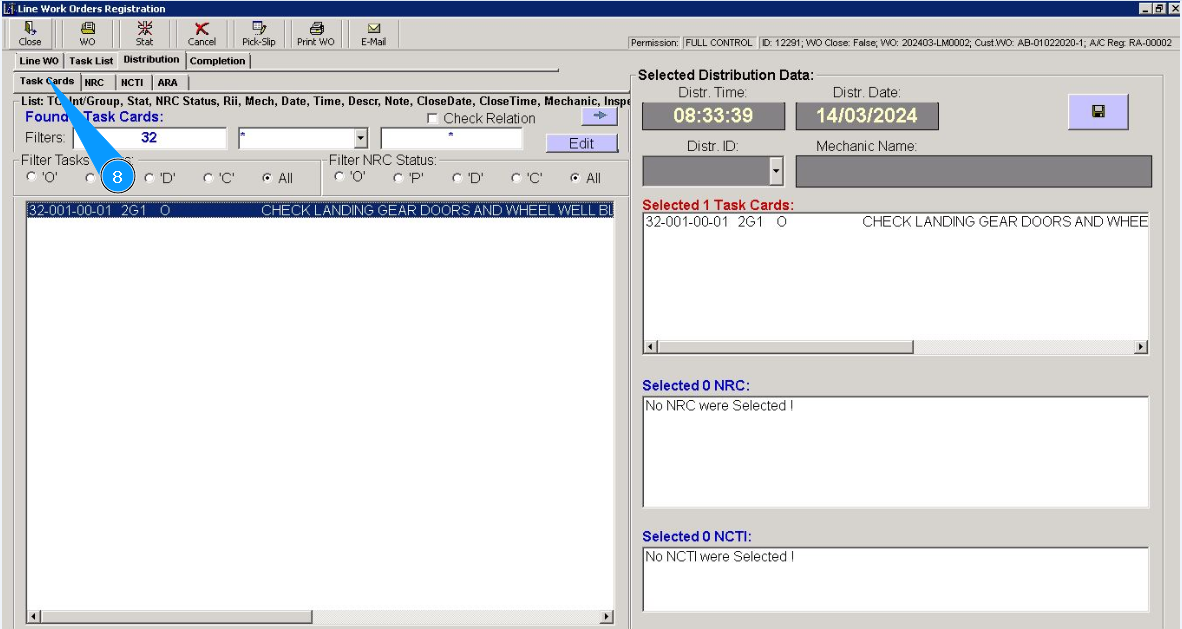Open the NCTI sub-tab
This screenshot has width=1182, height=629.
click(x=132, y=82)
